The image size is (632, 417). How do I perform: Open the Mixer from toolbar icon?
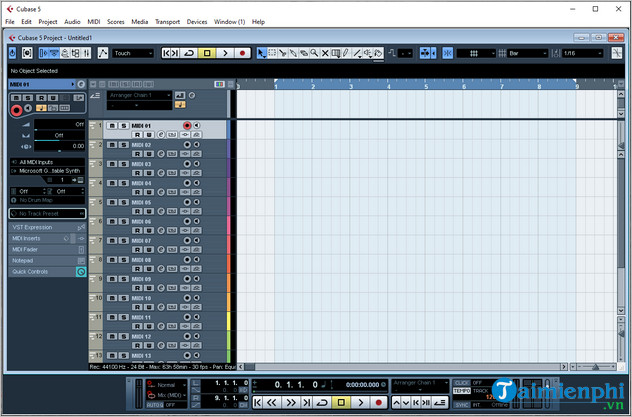click(x=86, y=53)
